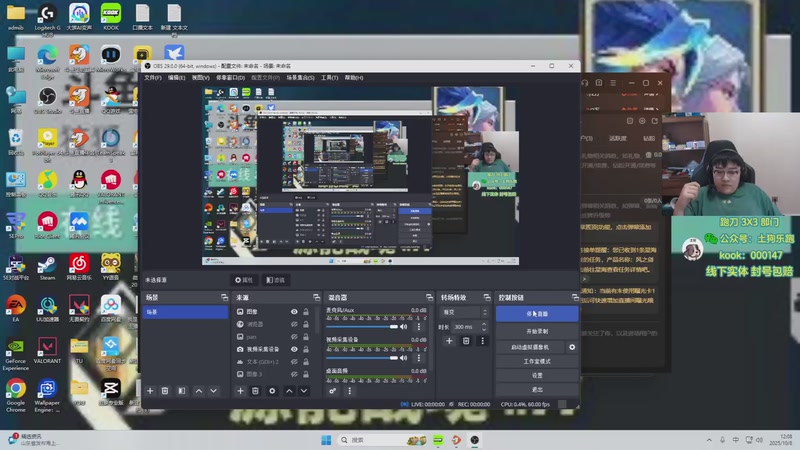Toggle the lock on the 图像 source
The width and height of the screenshot is (800, 450).
click(x=306, y=312)
